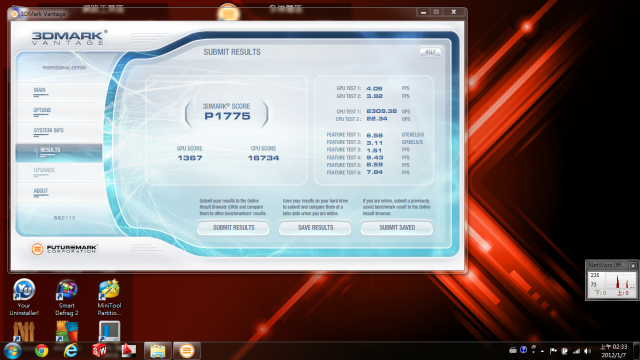Open Windows Explorer from taskbar
The height and width of the screenshot is (360, 640).
[x=158, y=351]
